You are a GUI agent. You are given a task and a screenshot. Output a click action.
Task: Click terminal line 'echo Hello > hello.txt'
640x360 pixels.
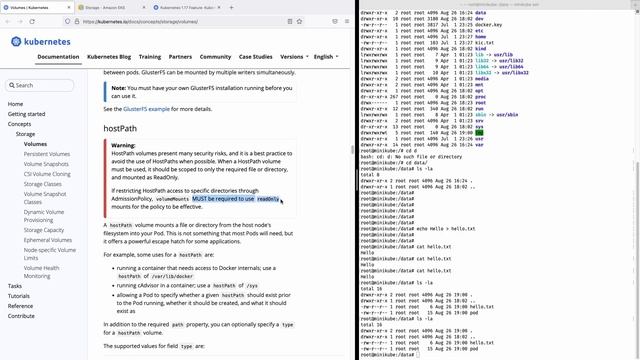418,229
